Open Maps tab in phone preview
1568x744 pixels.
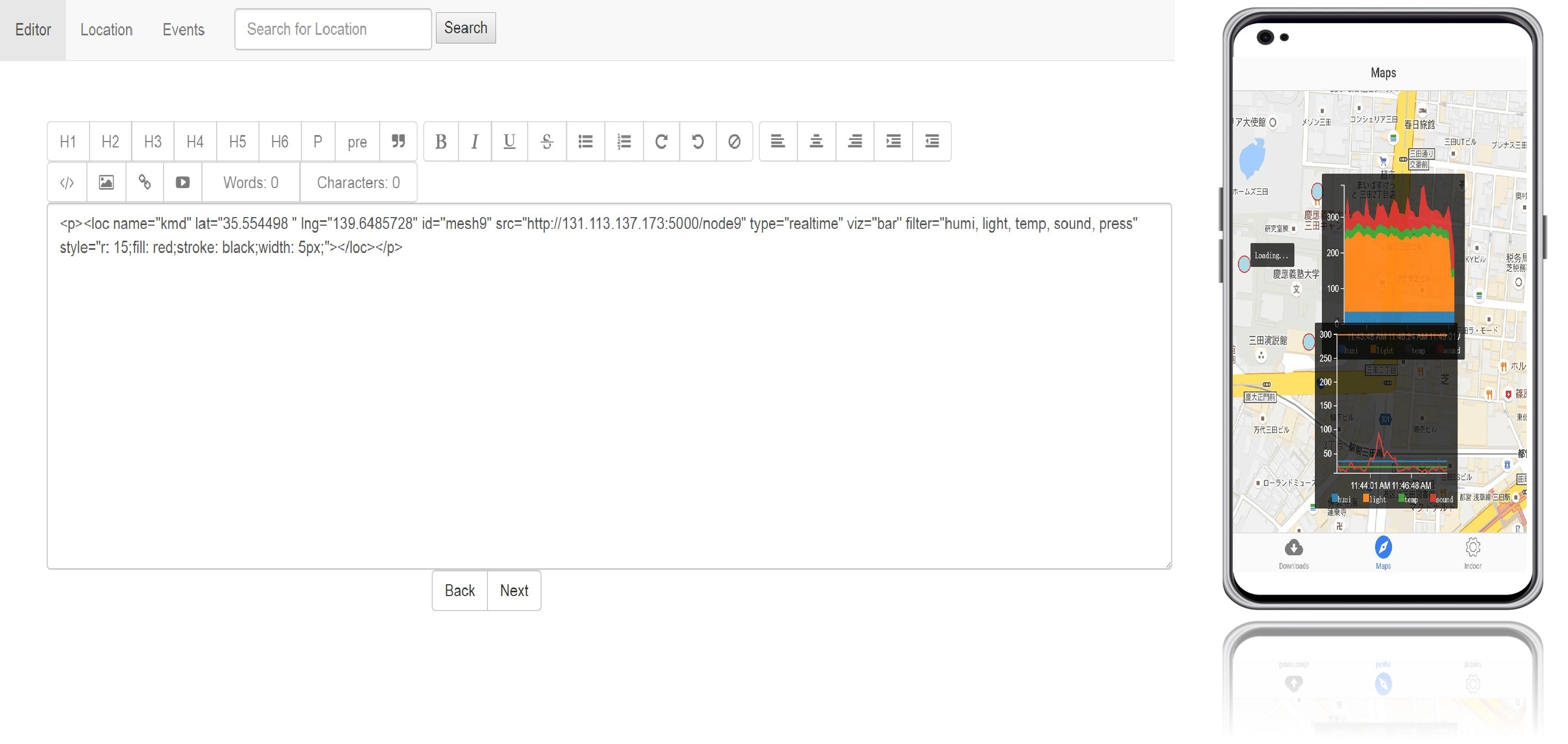(1383, 553)
